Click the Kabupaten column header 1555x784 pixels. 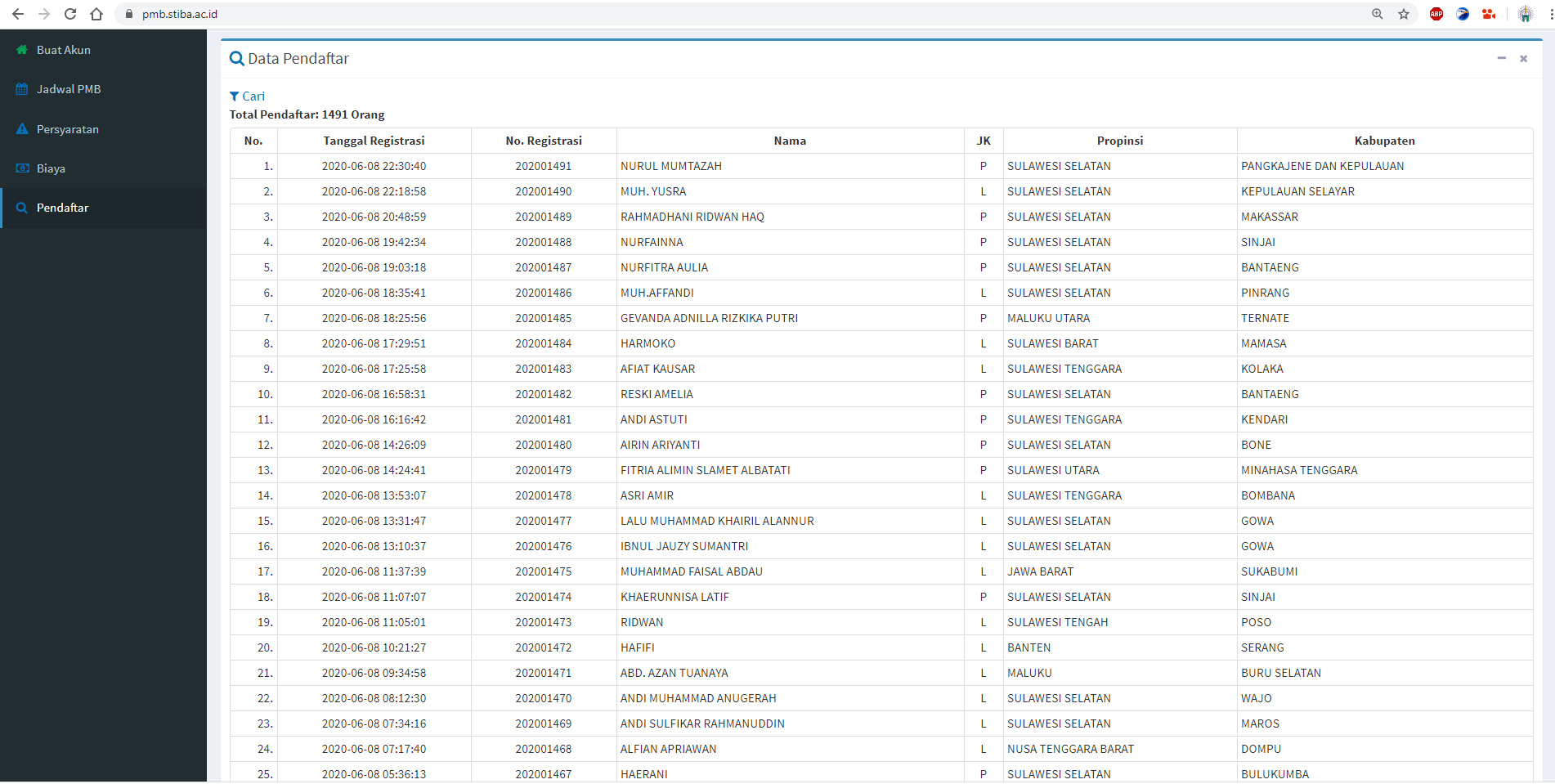(x=1384, y=141)
